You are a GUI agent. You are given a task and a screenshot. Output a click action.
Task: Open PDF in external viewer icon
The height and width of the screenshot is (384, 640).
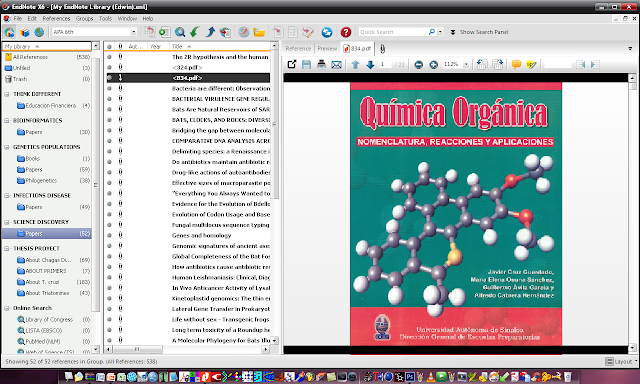(x=291, y=64)
